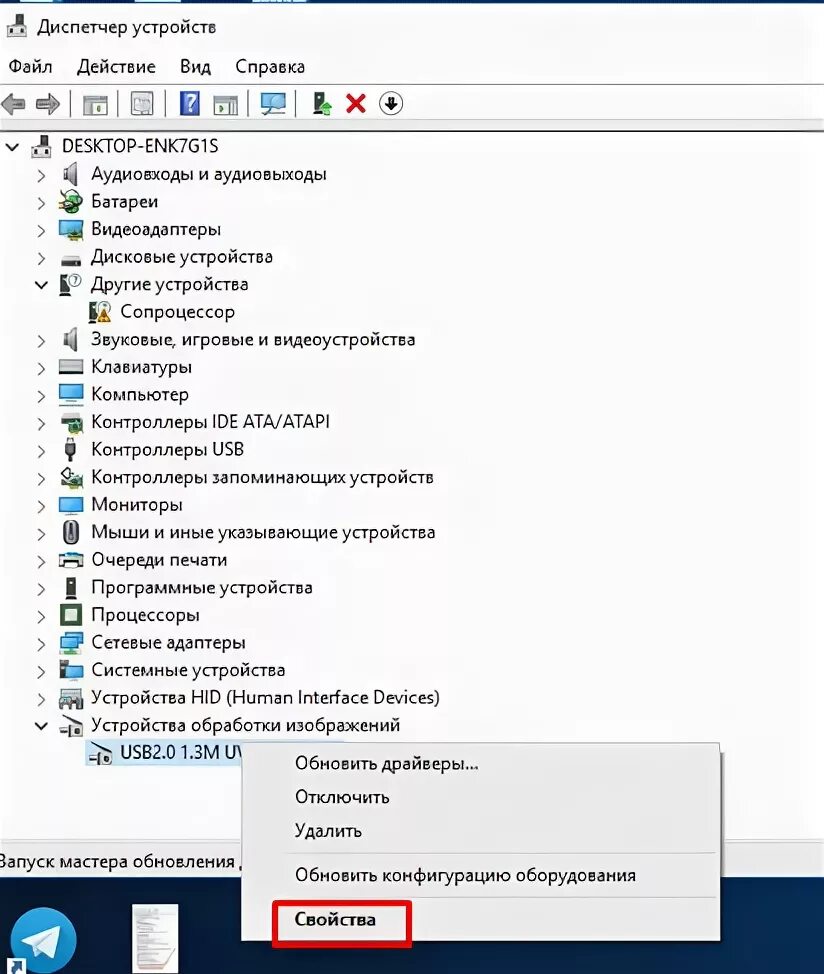Select Мыши и иные указывающие устройства label
The width and height of the screenshot is (824, 974).
(x=263, y=532)
